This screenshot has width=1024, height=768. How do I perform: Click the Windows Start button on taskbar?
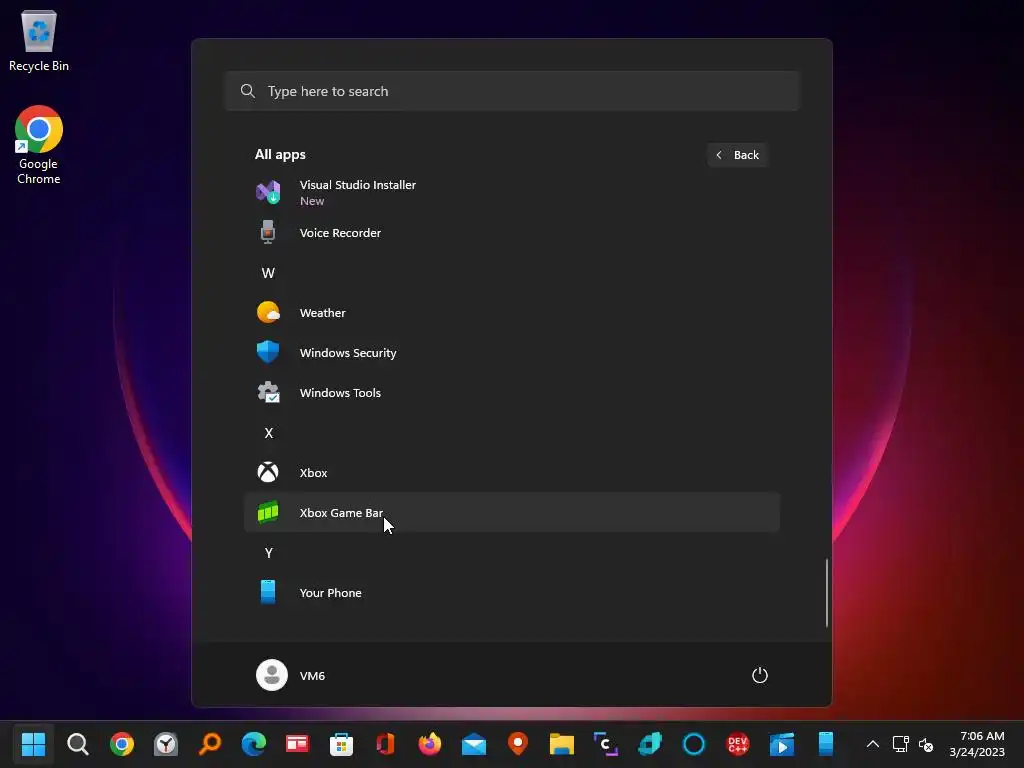pos(33,744)
